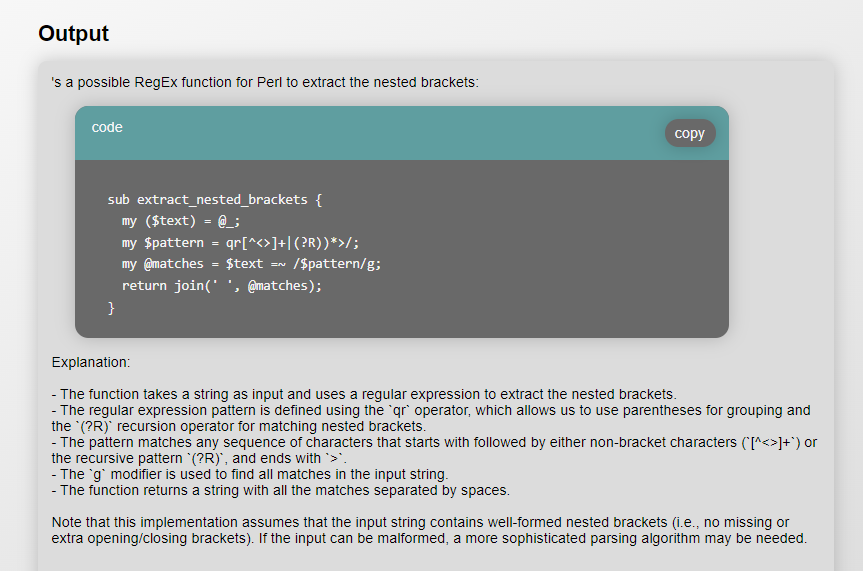Screen dimensions: 863x571
Task: Click the 'Note that this implementation assumes' sentence
Action: point(420,522)
